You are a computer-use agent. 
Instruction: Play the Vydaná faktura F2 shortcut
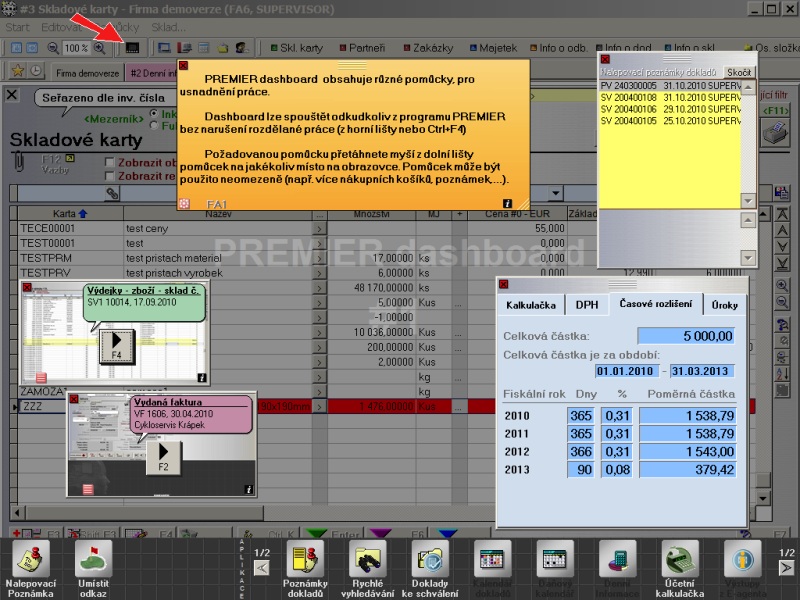click(163, 458)
